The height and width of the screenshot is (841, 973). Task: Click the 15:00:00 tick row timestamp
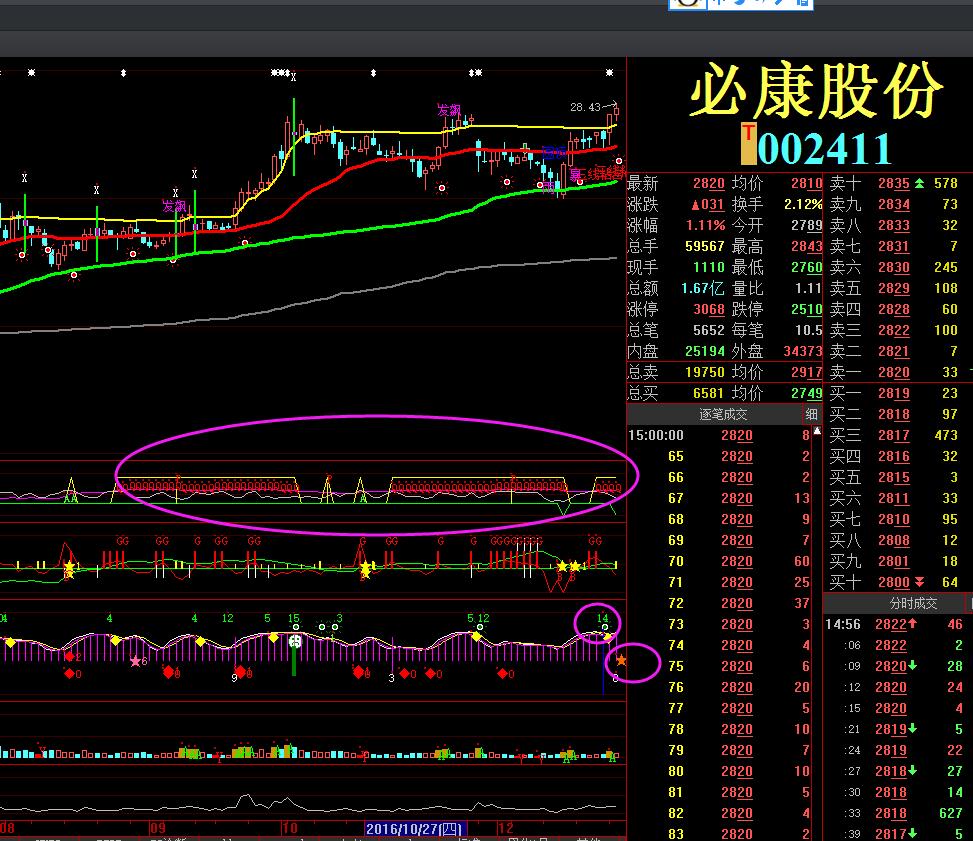(656, 435)
